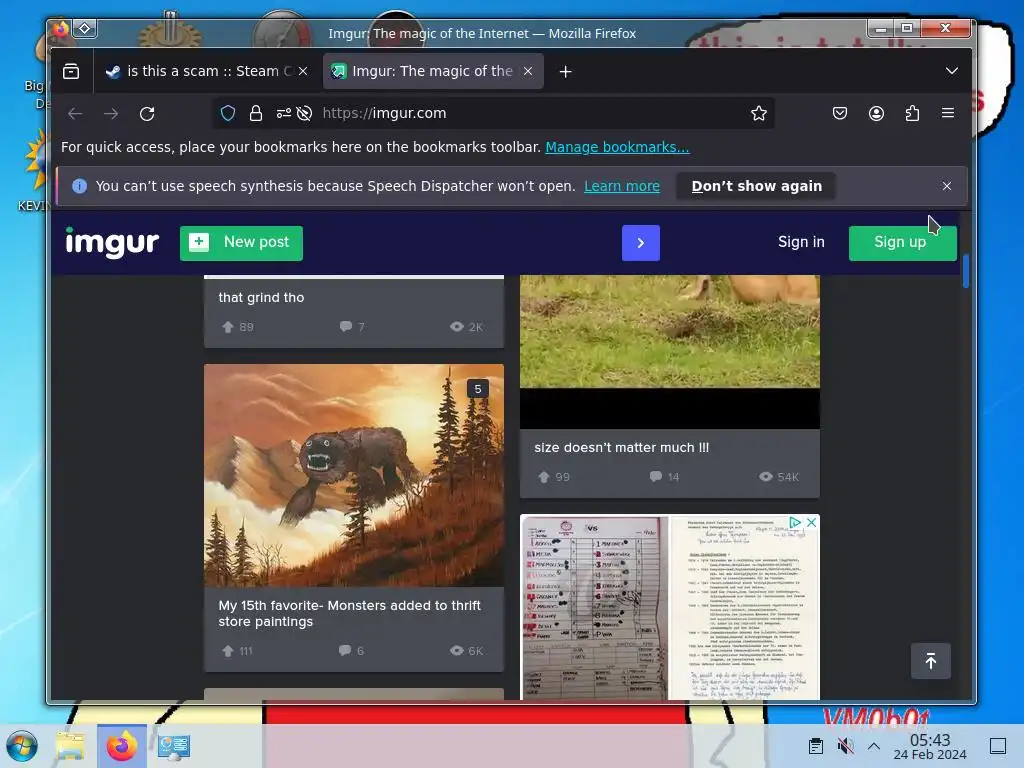Open tracking protection shield panel
The width and height of the screenshot is (1024, 768).
click(x=228, y=114)
